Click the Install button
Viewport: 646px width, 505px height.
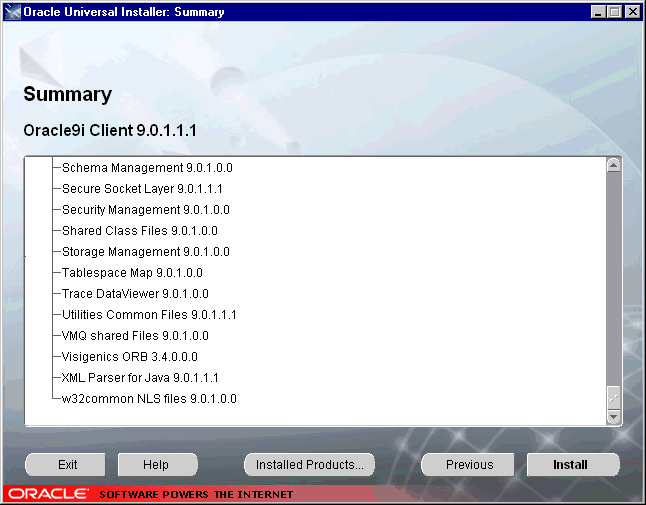[x=573, y=465]
